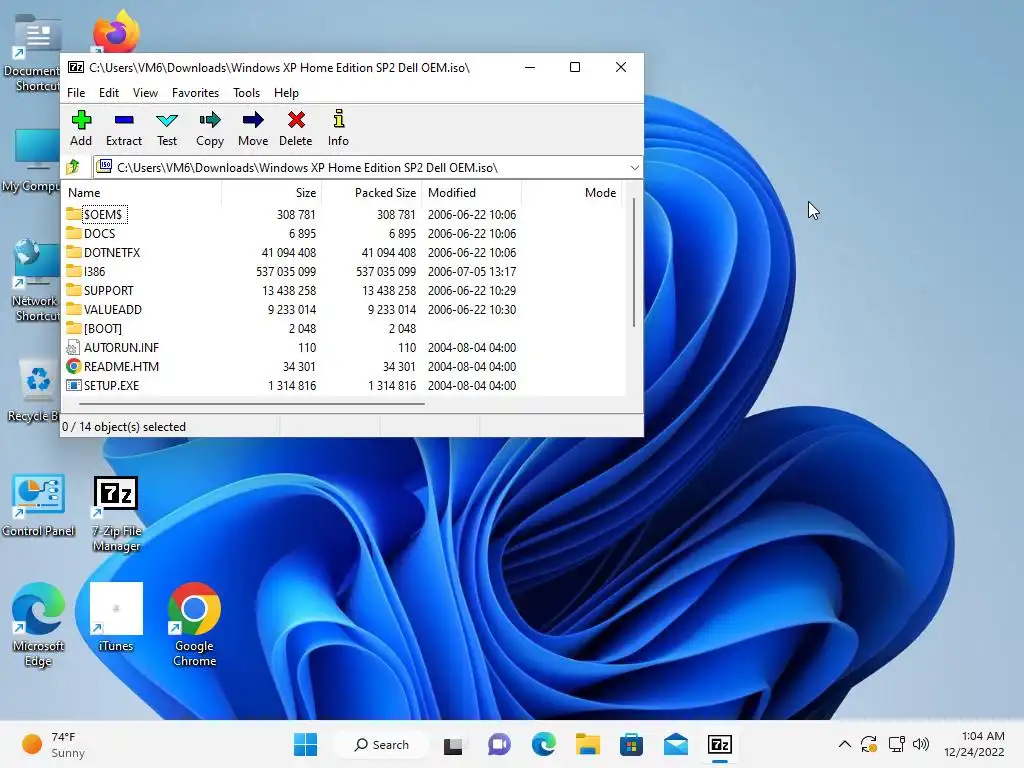Open the Info properties tool
This screenshot has height=768, width=1024.
point(338,129)
